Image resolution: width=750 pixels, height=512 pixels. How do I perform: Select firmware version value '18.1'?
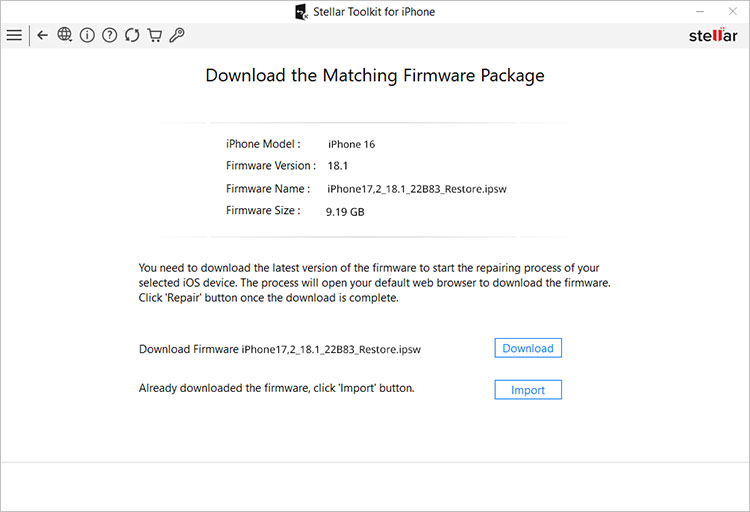(338, 166)
